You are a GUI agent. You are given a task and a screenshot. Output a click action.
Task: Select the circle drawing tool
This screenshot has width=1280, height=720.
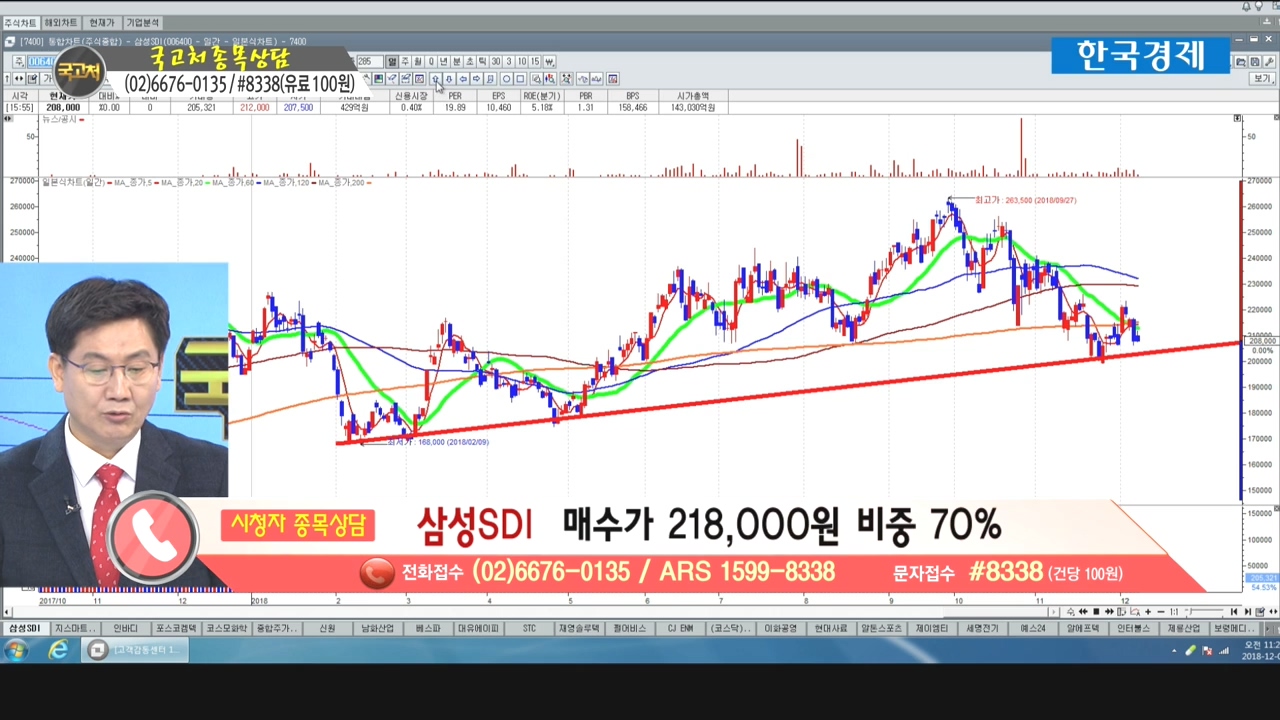coord(507,79)
